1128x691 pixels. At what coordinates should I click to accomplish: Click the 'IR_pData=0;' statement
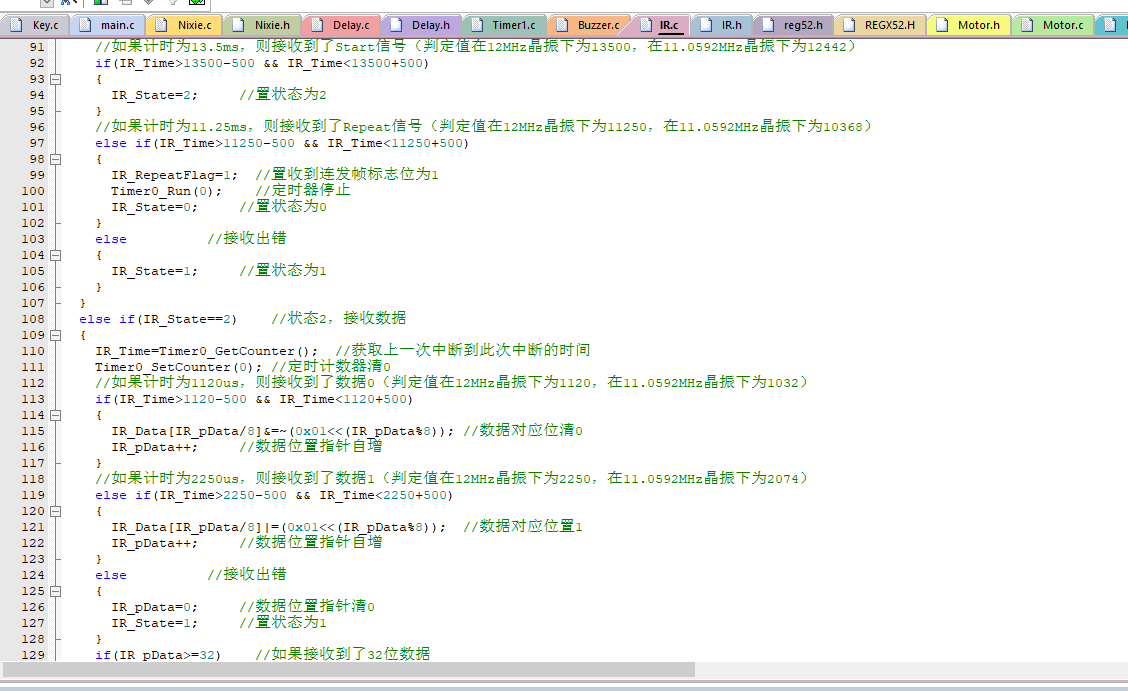click(x=154, y=607)
